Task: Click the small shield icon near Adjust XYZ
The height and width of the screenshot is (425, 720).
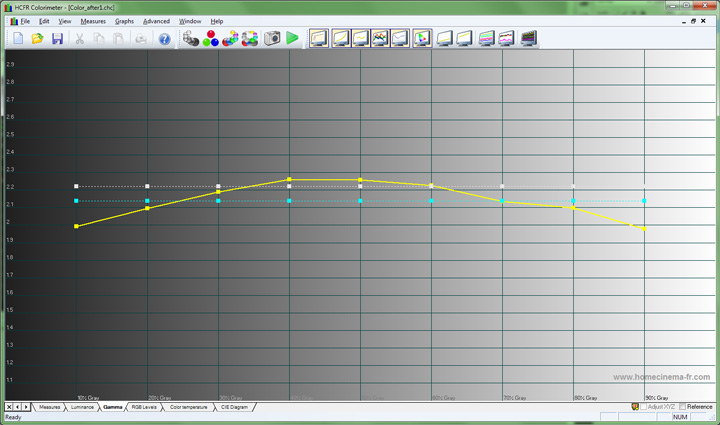Action: [x=635, y=407]
